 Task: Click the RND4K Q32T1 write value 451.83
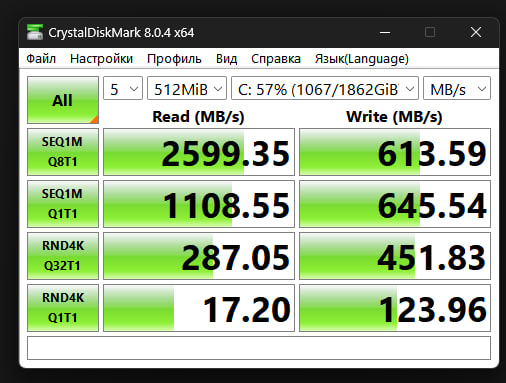tap(395, 256)
